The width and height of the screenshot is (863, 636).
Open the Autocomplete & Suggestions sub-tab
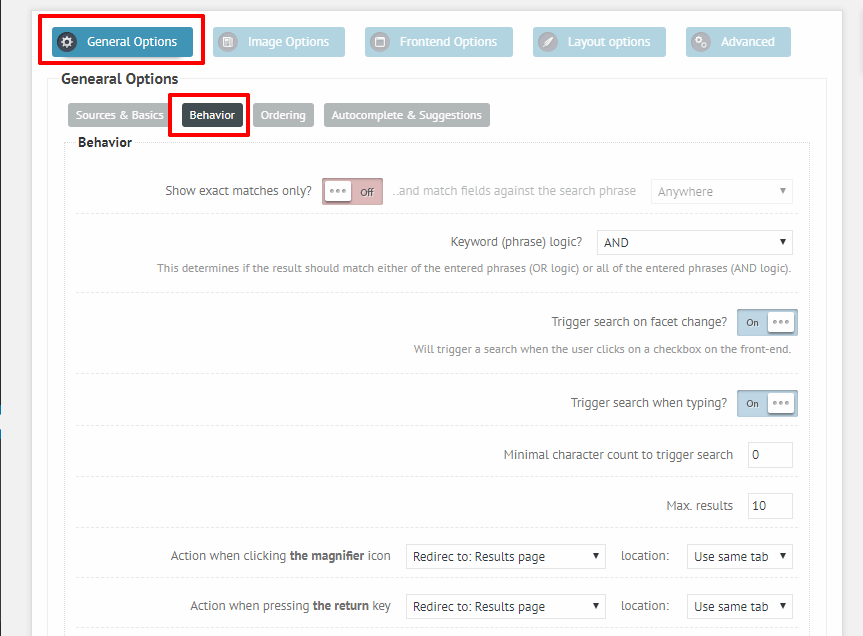click(406, 114)
